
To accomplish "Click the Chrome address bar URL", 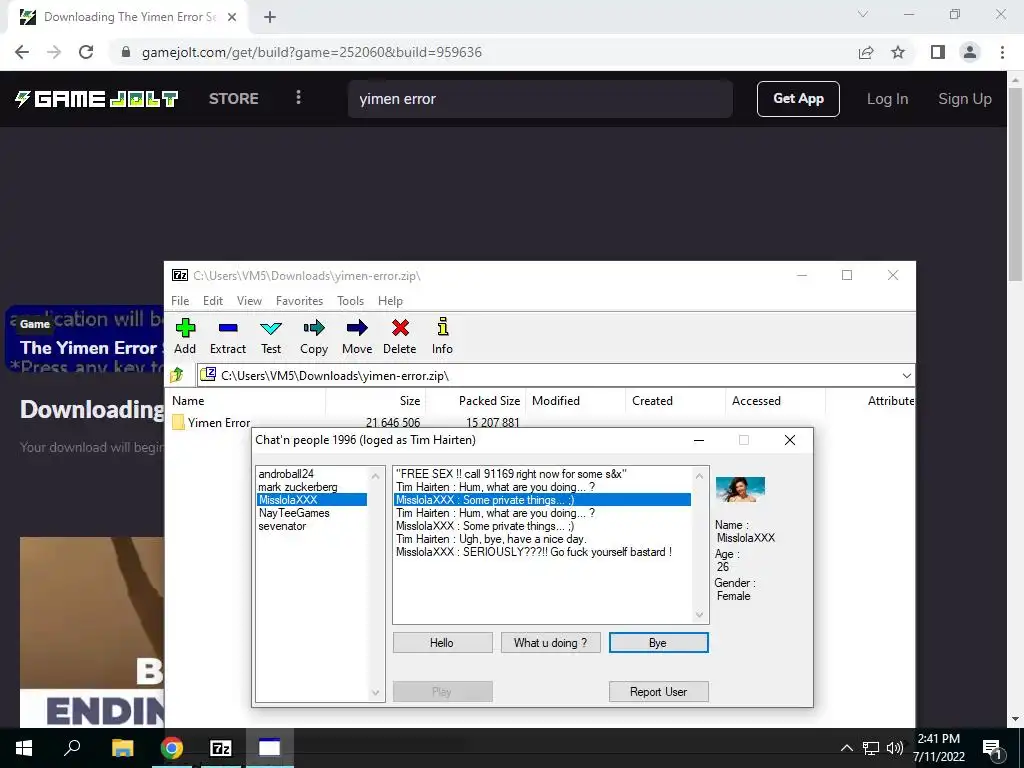I will [312, 52].
